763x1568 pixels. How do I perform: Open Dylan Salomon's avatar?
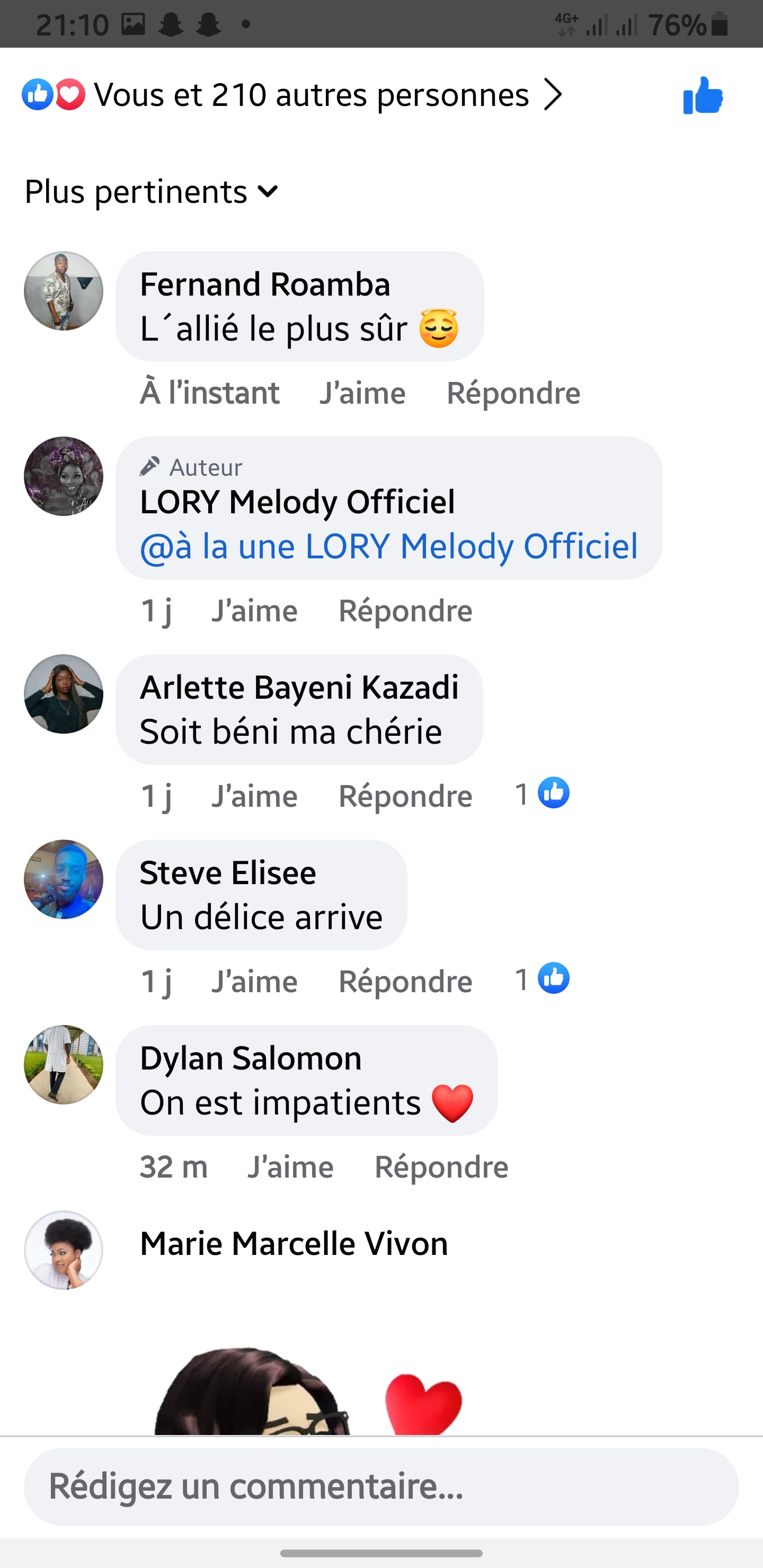tap(64, 1065)
